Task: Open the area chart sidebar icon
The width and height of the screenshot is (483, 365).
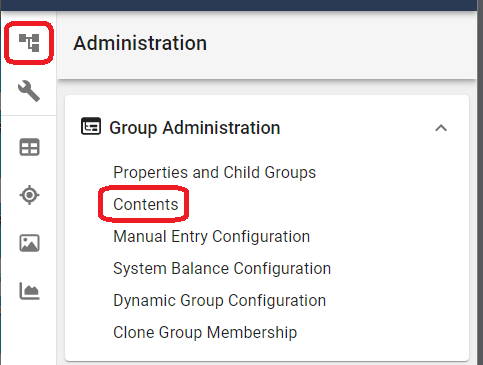Action: point(29,291)
